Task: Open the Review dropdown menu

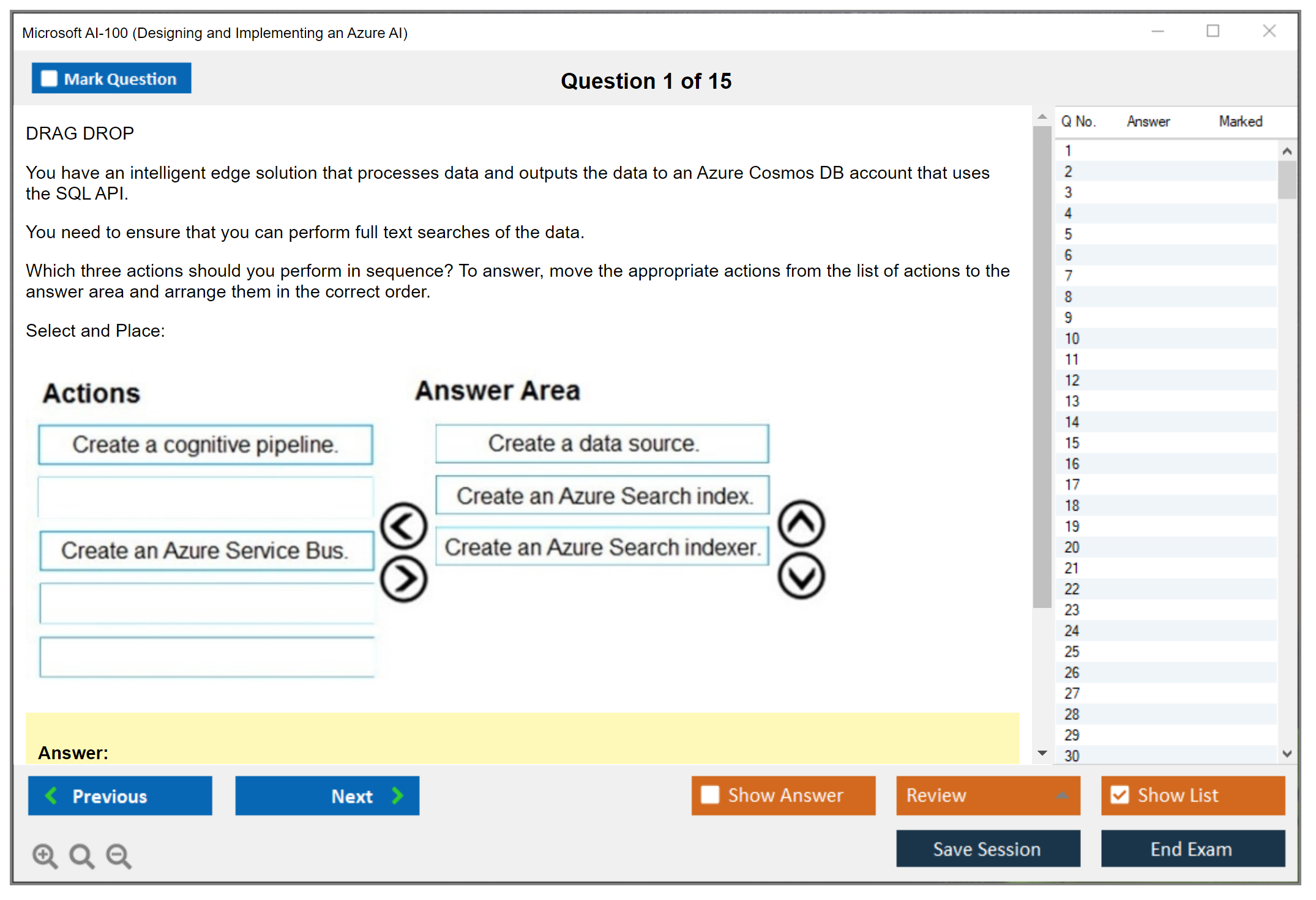Action: click(988, 795)
